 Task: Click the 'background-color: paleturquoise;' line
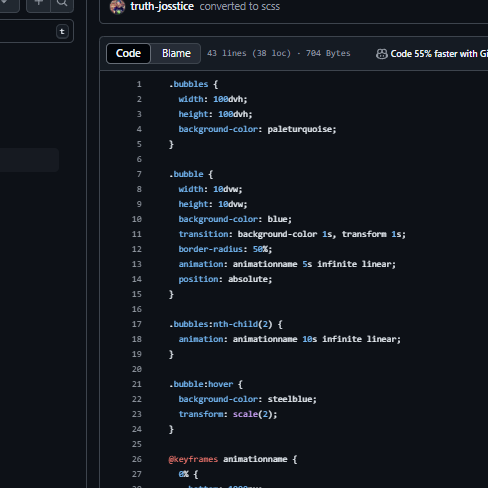pos(257,129)
